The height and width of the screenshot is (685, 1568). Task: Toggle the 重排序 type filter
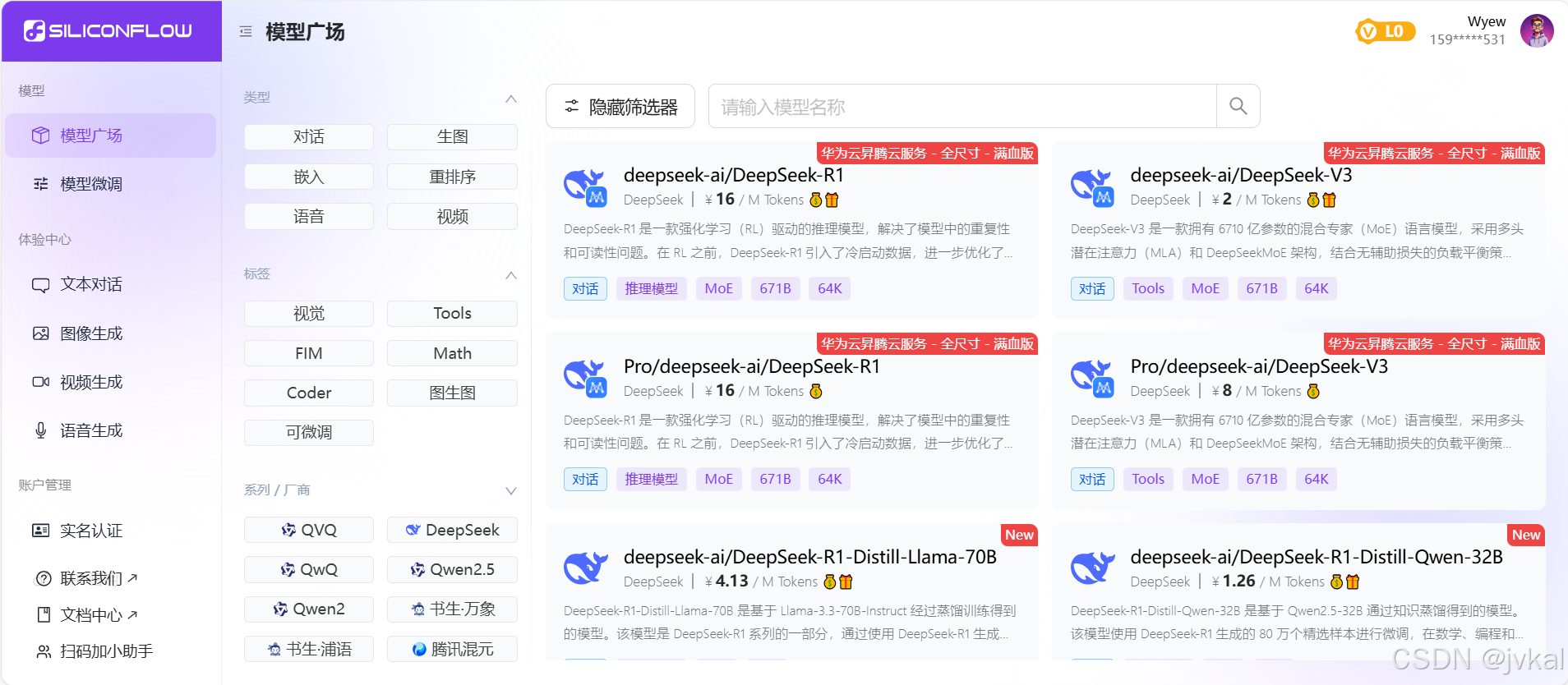coord(452,177)
